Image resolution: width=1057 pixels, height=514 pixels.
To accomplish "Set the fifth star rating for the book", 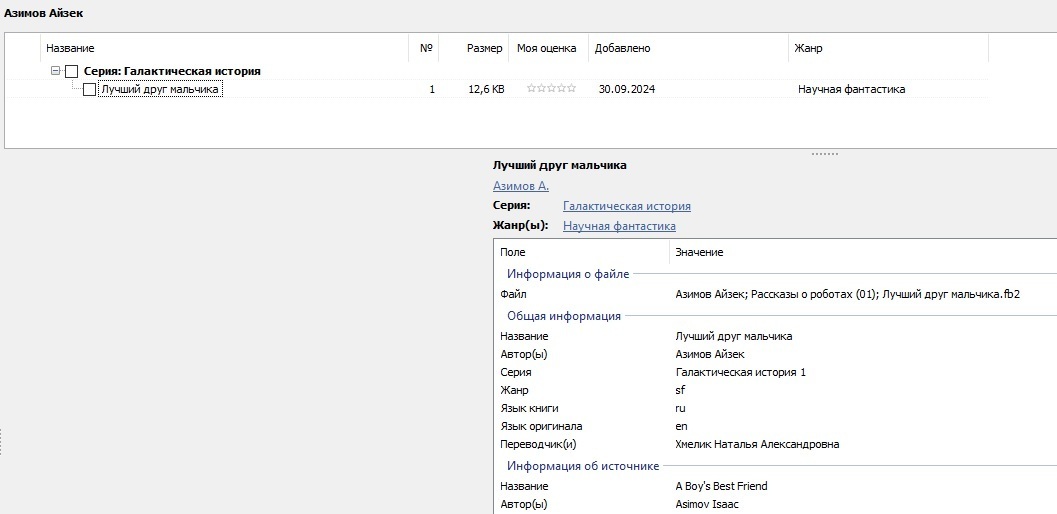I will [x=572, y=89].
